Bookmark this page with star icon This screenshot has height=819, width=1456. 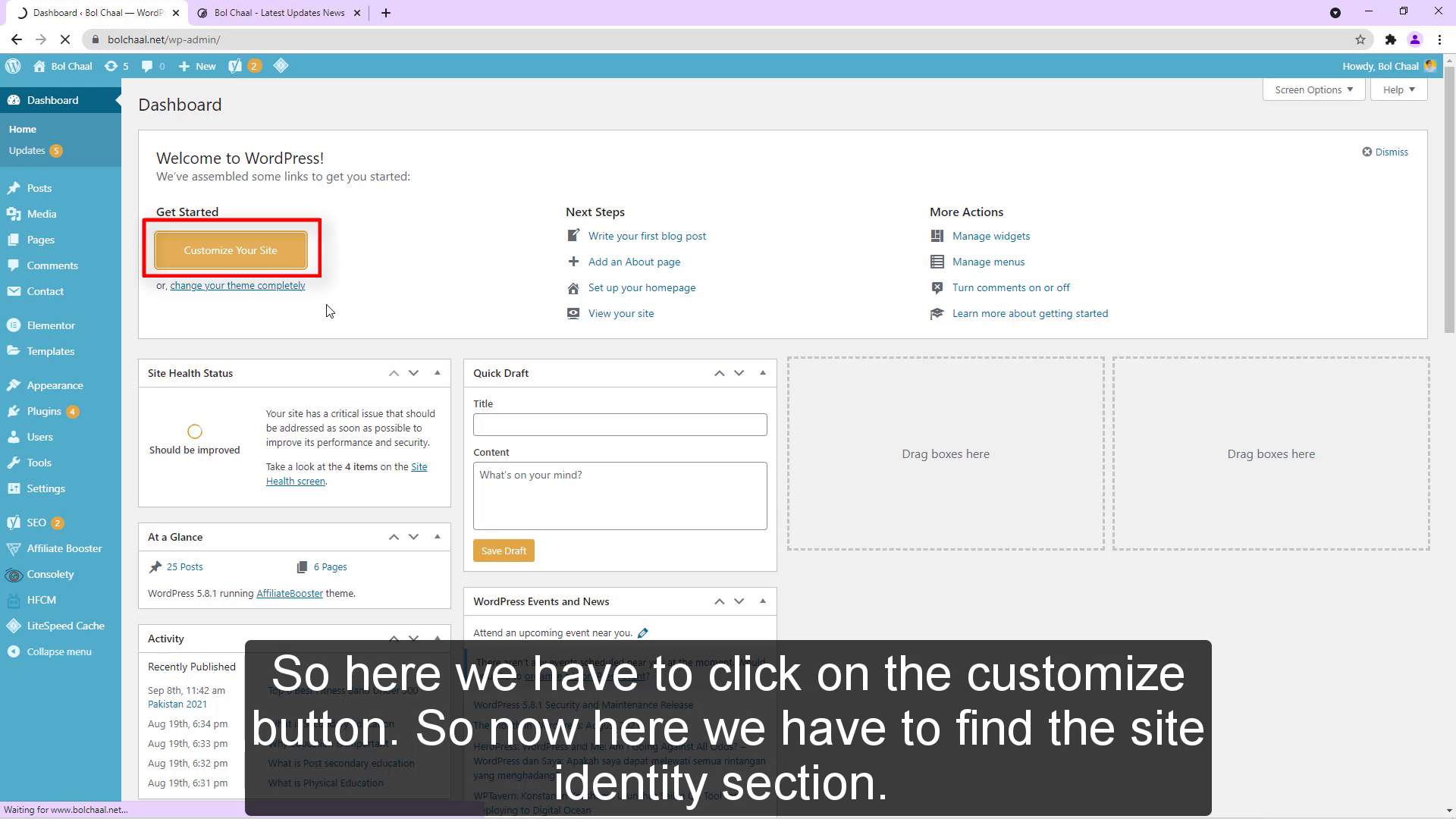coord(1360,39)
